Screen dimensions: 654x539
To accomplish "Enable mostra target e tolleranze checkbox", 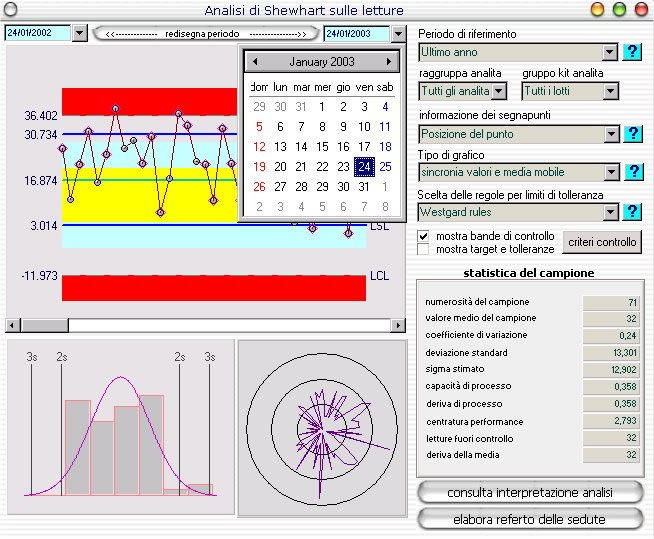I will click(423, 249).
